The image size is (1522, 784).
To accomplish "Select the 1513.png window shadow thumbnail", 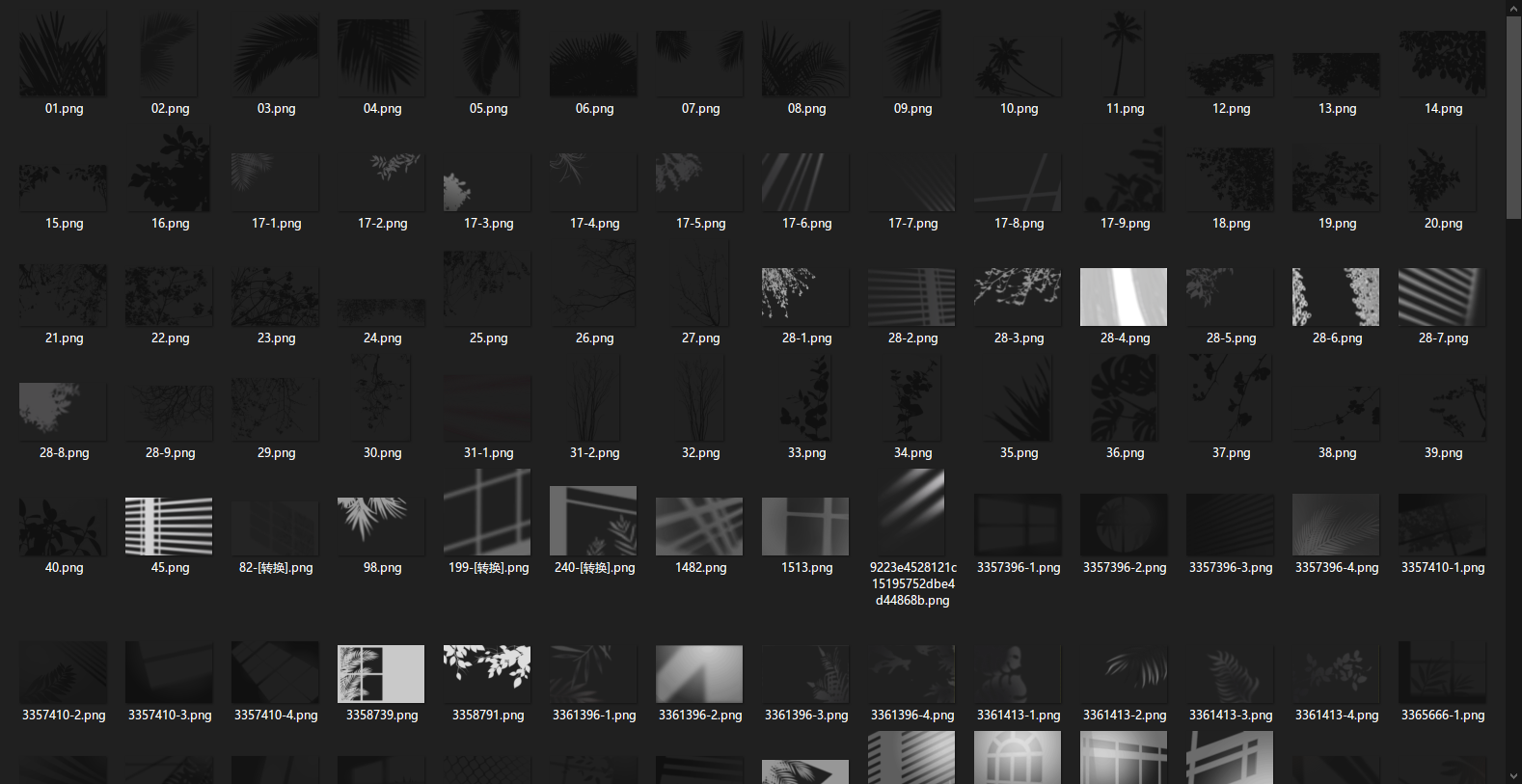I will [806, 527].
